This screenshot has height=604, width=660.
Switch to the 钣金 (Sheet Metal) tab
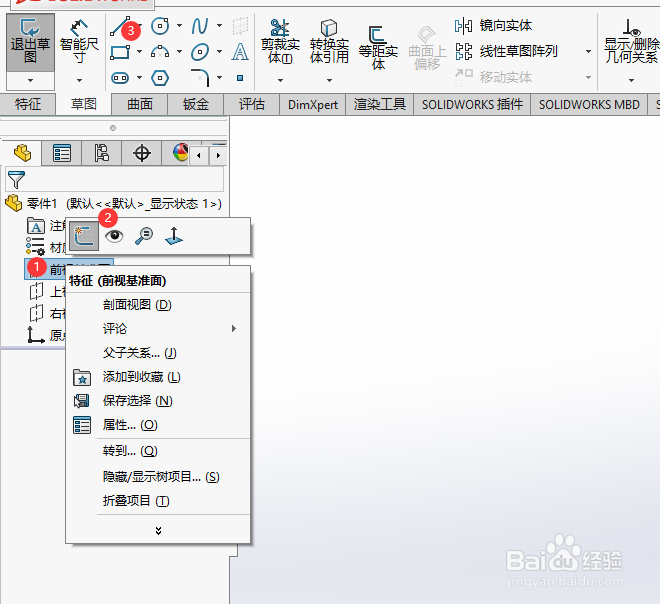196,104
